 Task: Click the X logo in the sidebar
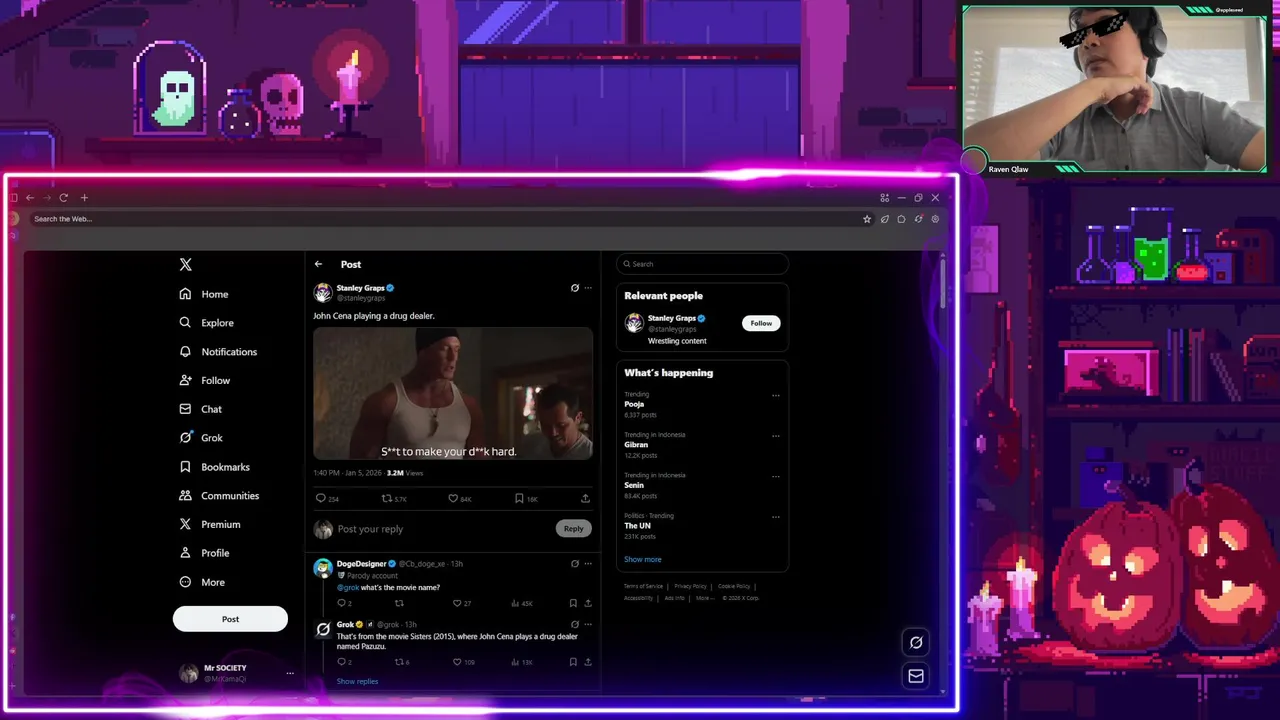pos(185,265)
